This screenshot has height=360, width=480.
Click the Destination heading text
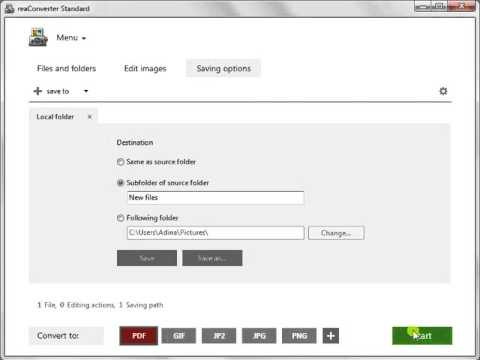click(135, 143)
